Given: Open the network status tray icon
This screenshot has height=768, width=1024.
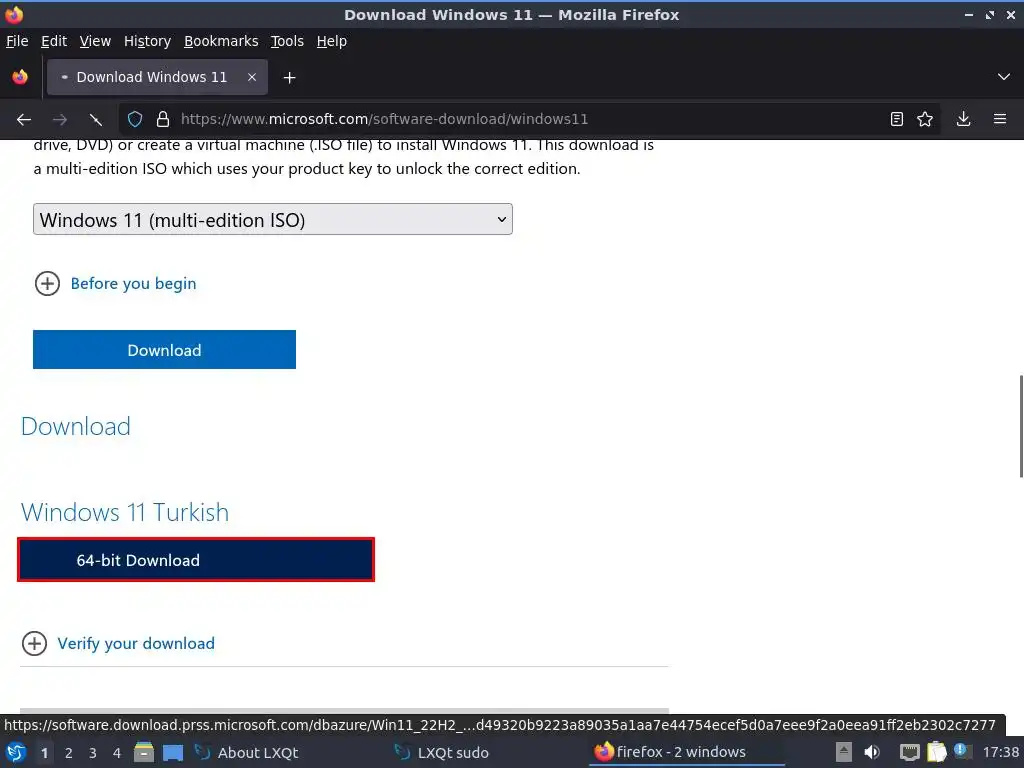Looking at the screenshot, I should point(909,752).
